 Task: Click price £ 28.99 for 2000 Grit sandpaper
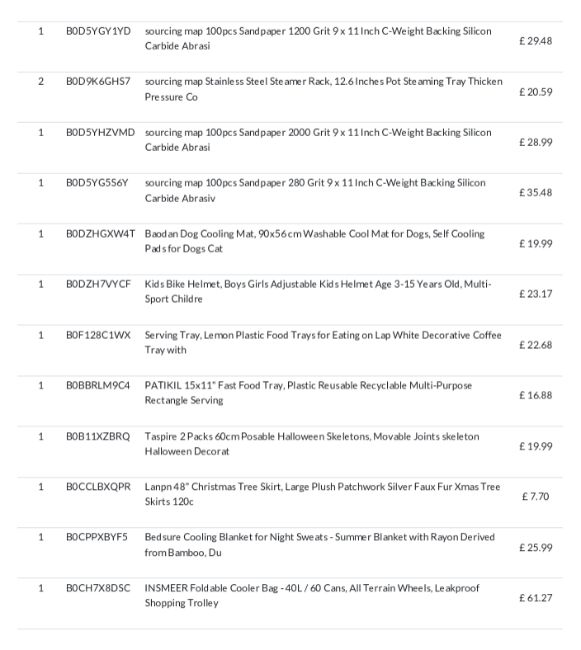click(535, 142)
